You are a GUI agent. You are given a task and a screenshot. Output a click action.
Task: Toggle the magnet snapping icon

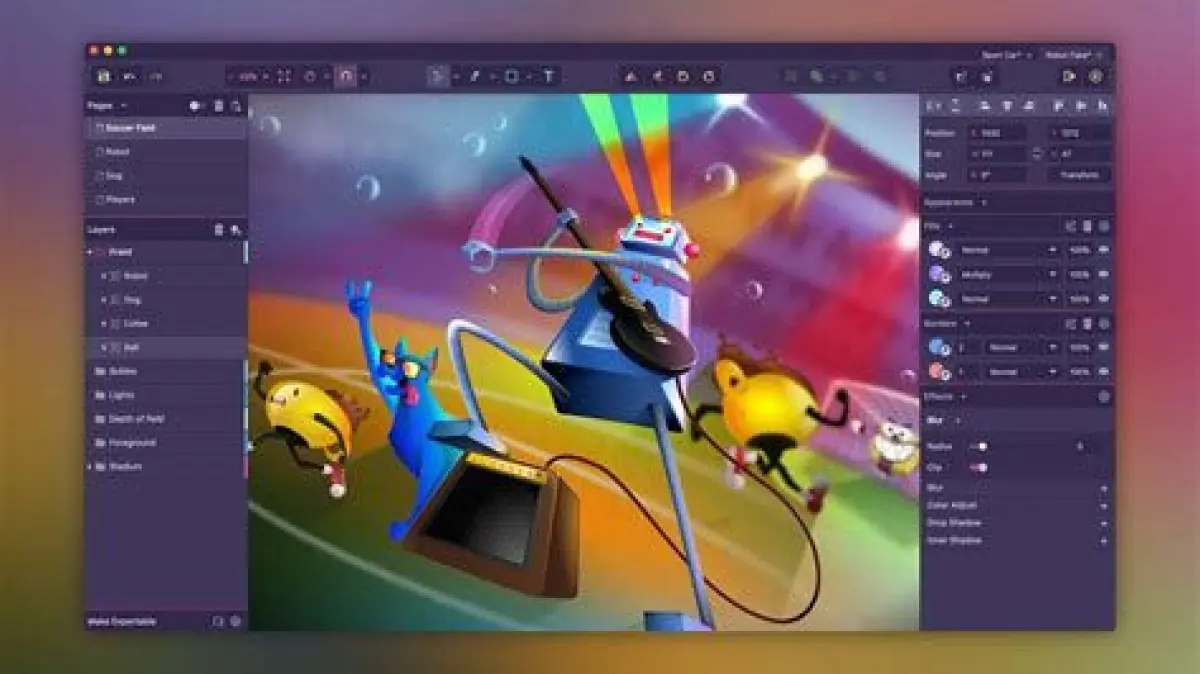346,76
